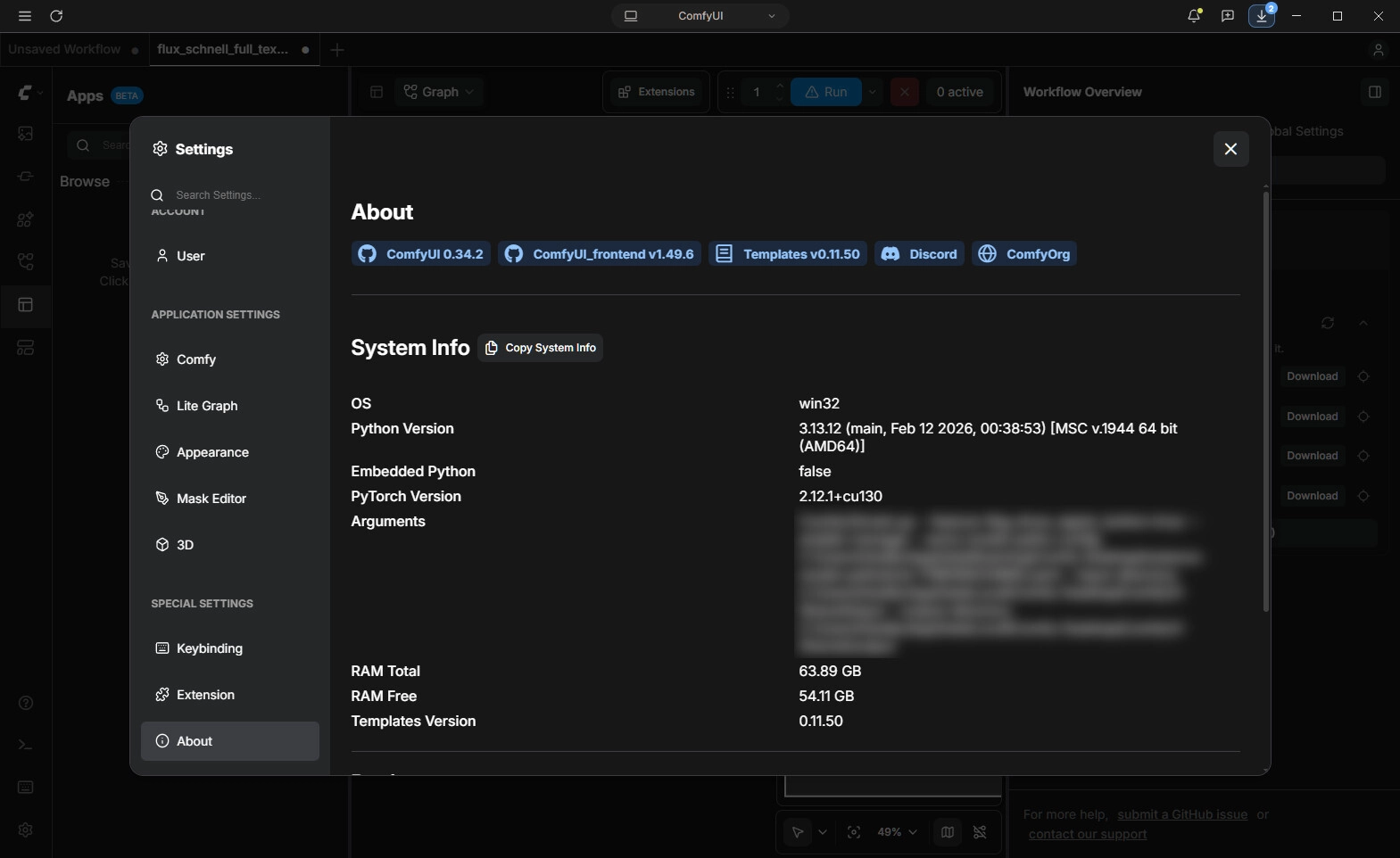Add a new workflow tab
Image resolution: width=1400 pixels, height=858 pixels.
(337, 50)
